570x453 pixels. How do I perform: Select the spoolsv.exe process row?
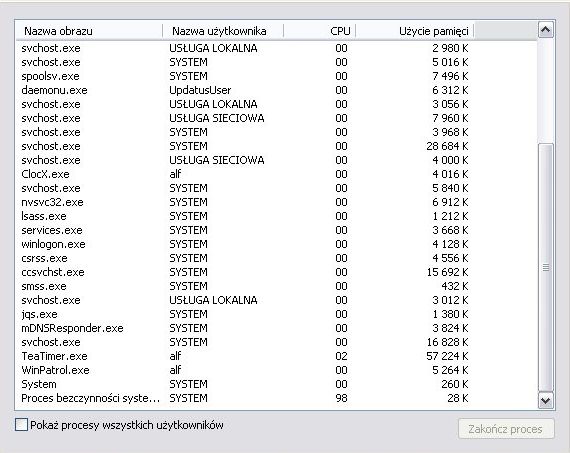pyautogui.click(x=276, y=76)
